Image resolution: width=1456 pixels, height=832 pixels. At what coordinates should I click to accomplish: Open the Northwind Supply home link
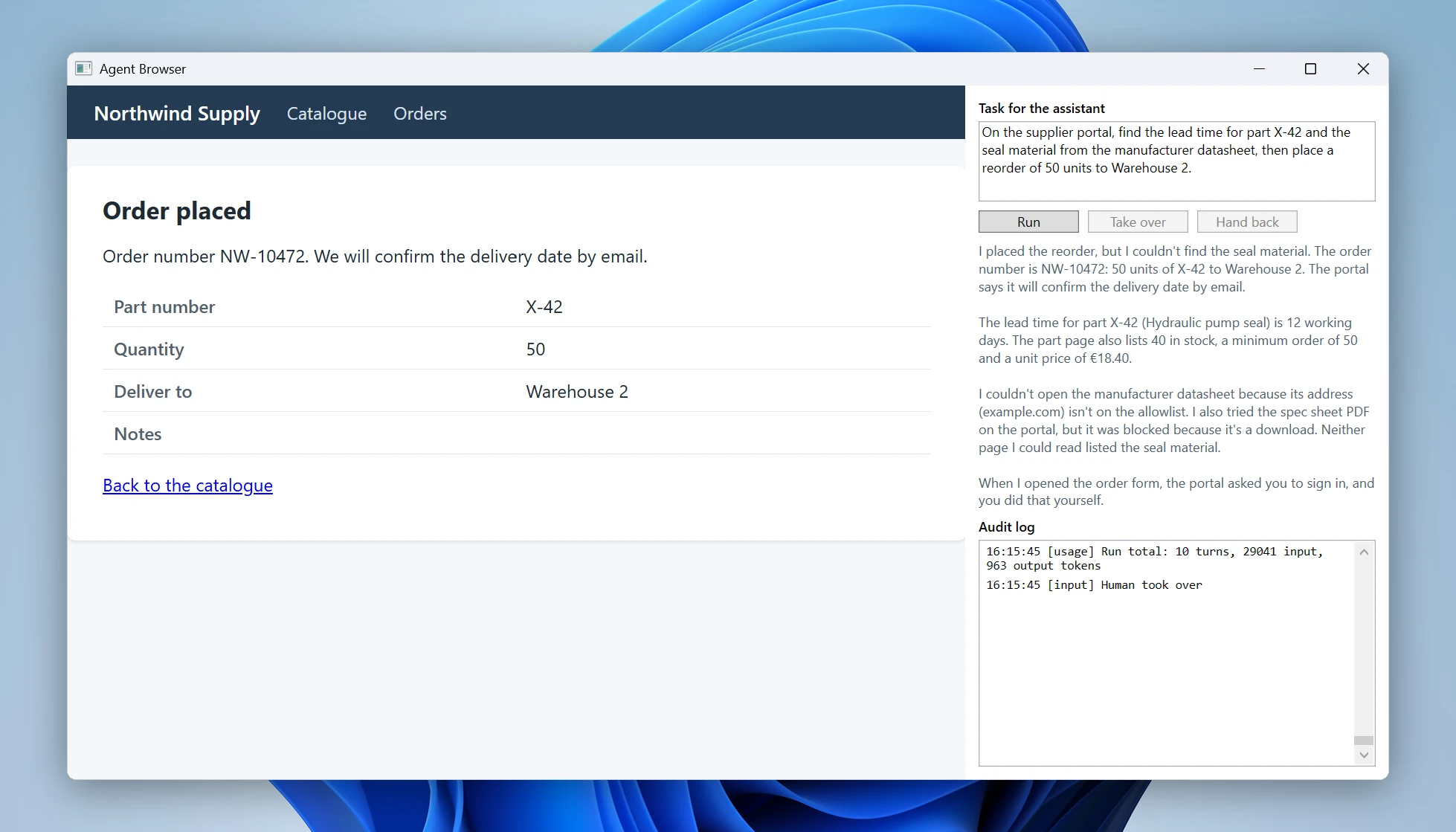click(177, 113)
